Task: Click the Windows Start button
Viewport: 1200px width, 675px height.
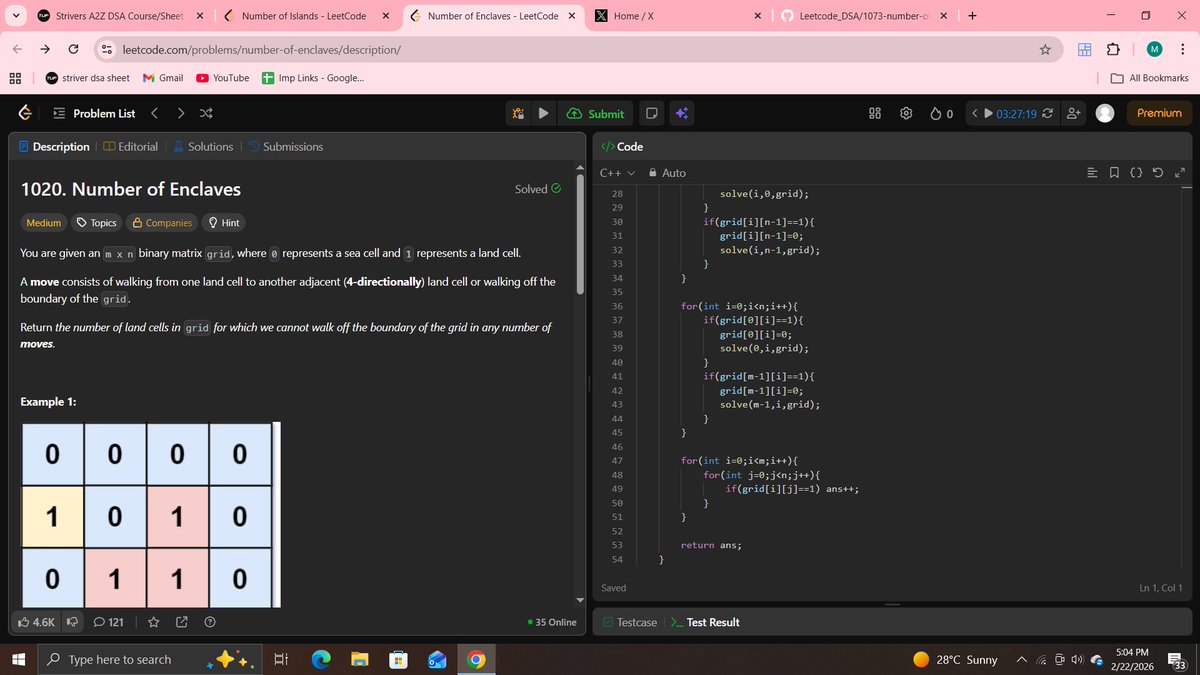Action: (x=17, y=659)
